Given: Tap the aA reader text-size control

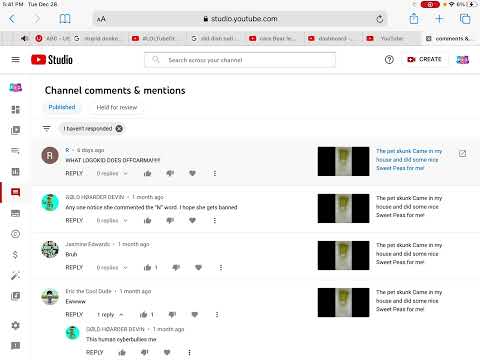Looking at the screenshot, I should pos(101,19).
